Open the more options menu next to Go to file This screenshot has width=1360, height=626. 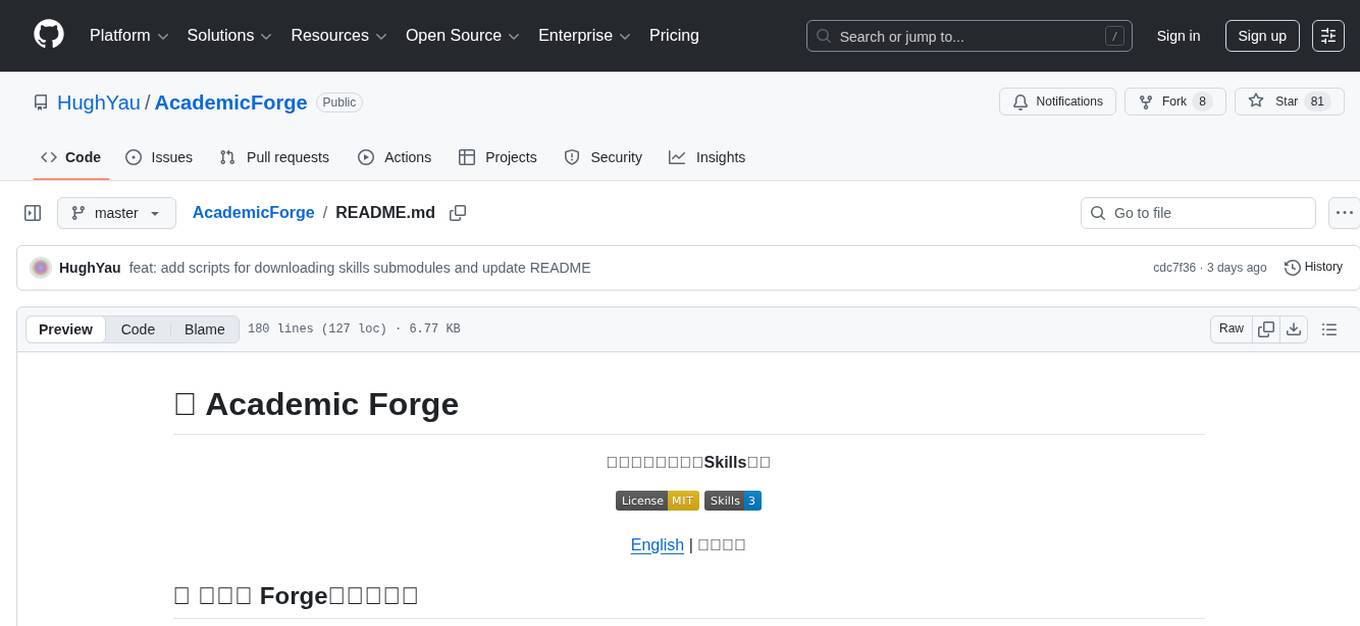tap(1344, 212)
